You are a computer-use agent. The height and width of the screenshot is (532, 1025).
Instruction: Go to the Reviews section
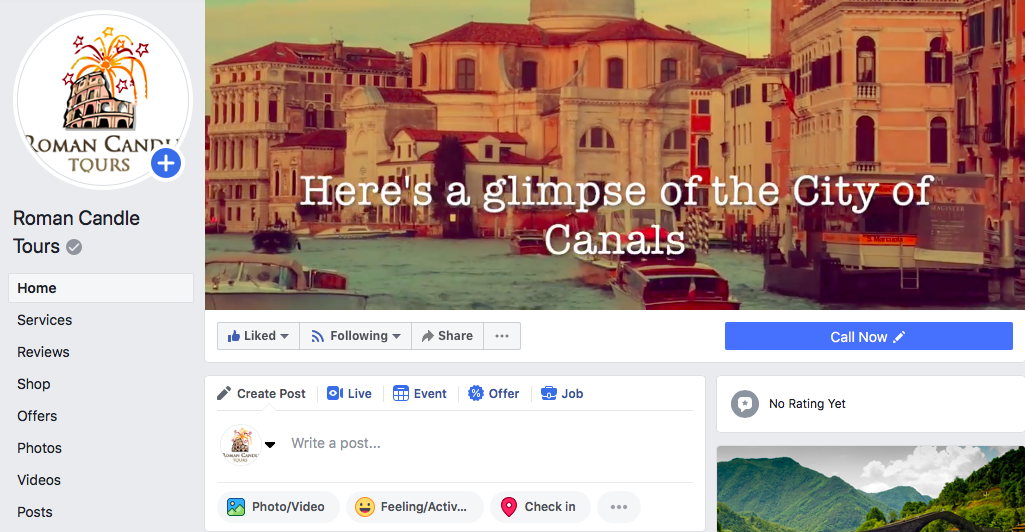[43, 352]
